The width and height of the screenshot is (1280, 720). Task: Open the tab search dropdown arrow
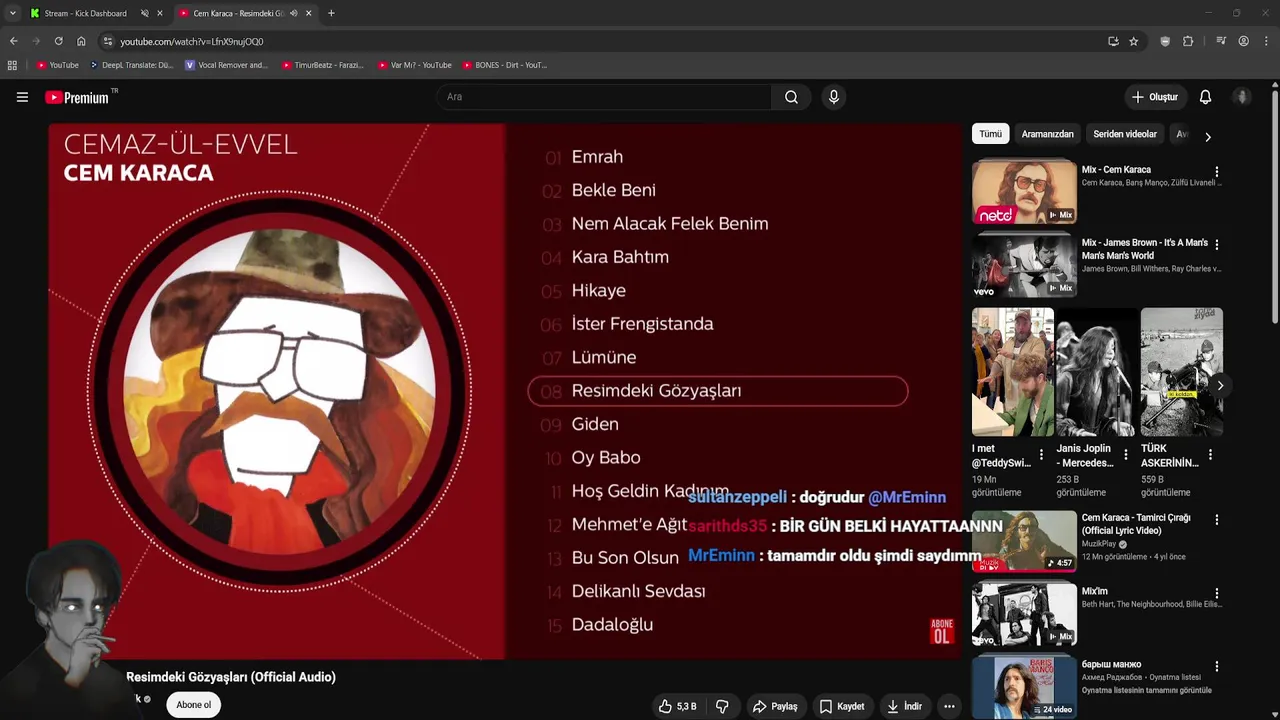point(12,13)
